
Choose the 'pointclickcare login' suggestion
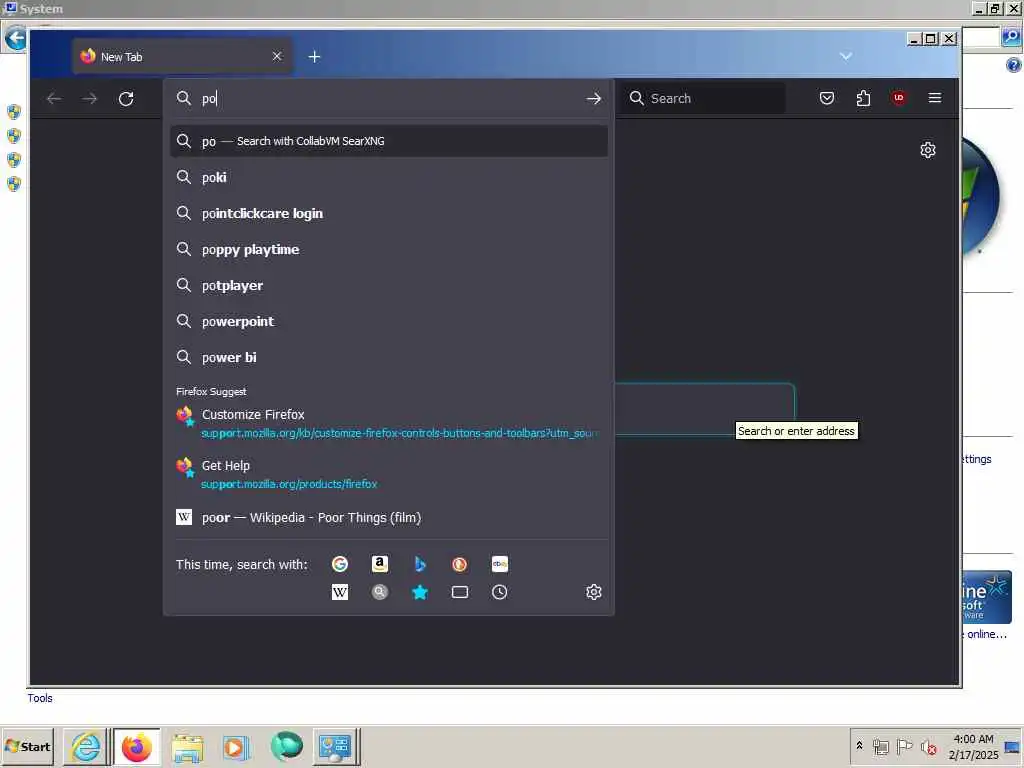point(389,214)
